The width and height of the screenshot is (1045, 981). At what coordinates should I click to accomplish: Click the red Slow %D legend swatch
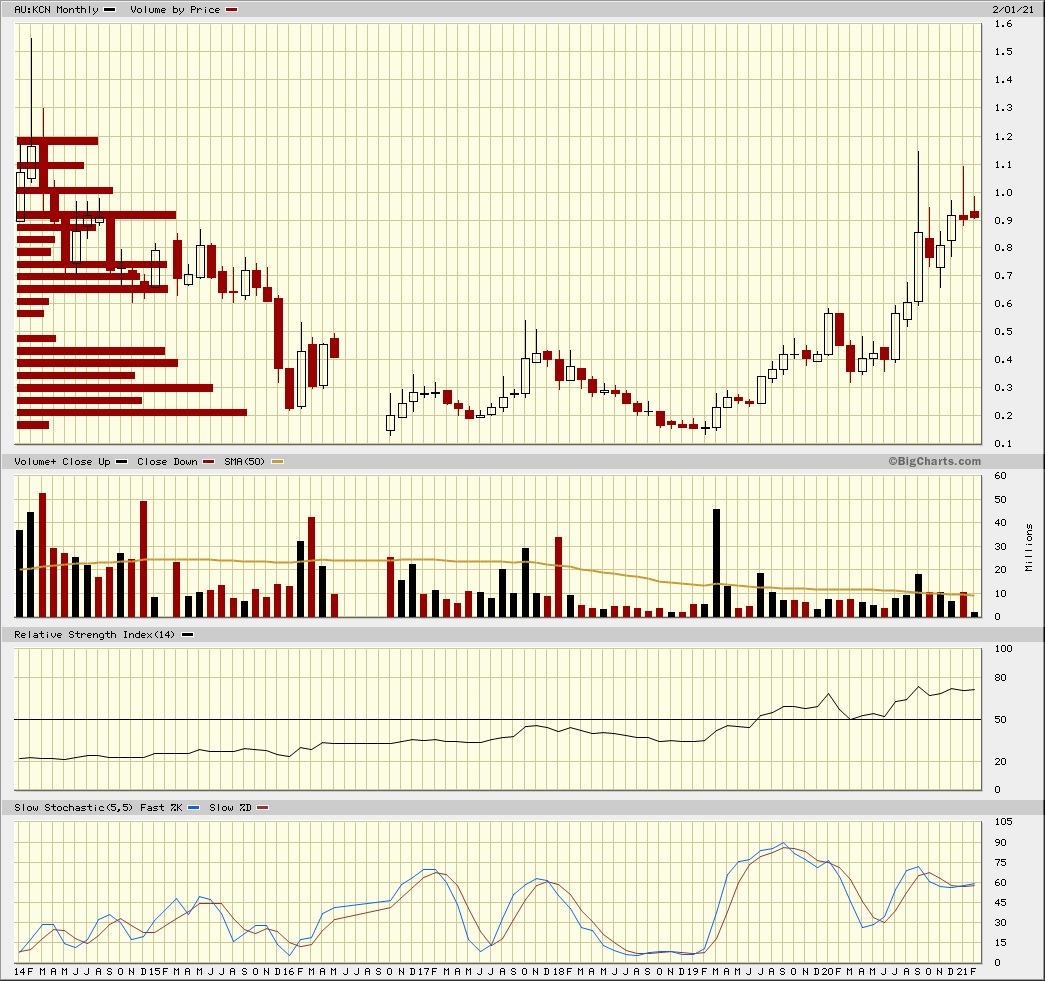tap(264, 807)
